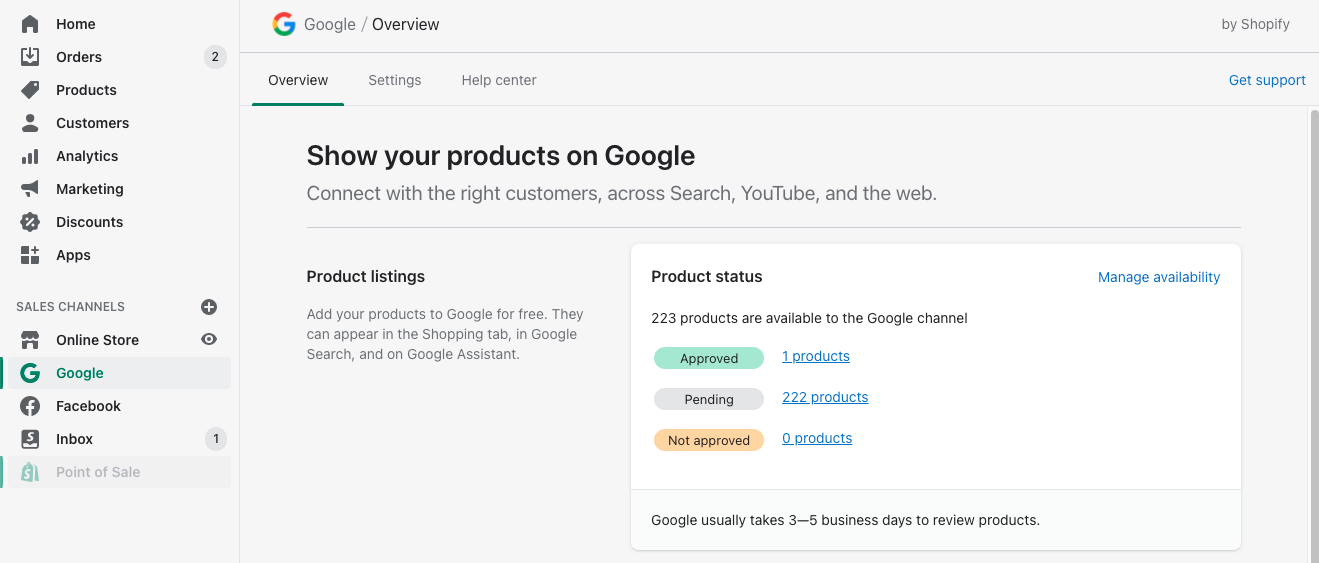
Task: Preview Online Store with the eye icon
Action: (209, 340)
